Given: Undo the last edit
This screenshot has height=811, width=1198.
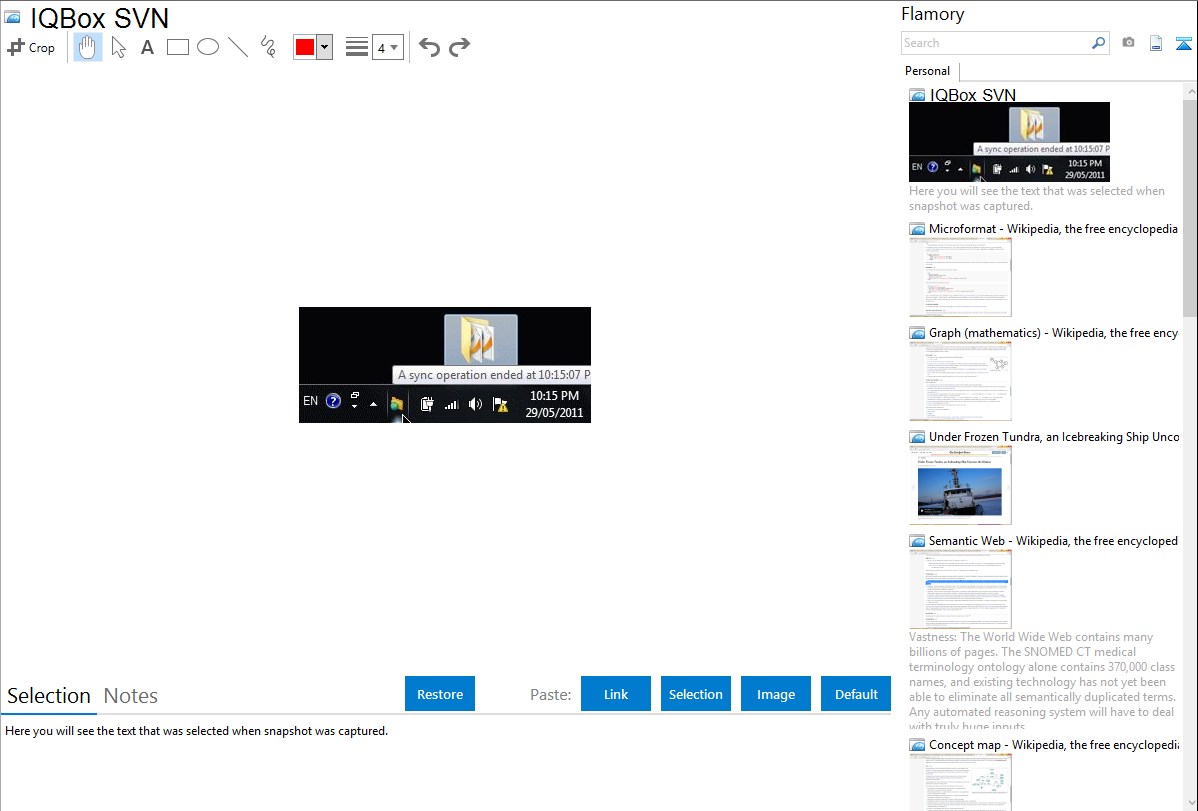Looking at the screenshot, I should (x=429, y=47).
